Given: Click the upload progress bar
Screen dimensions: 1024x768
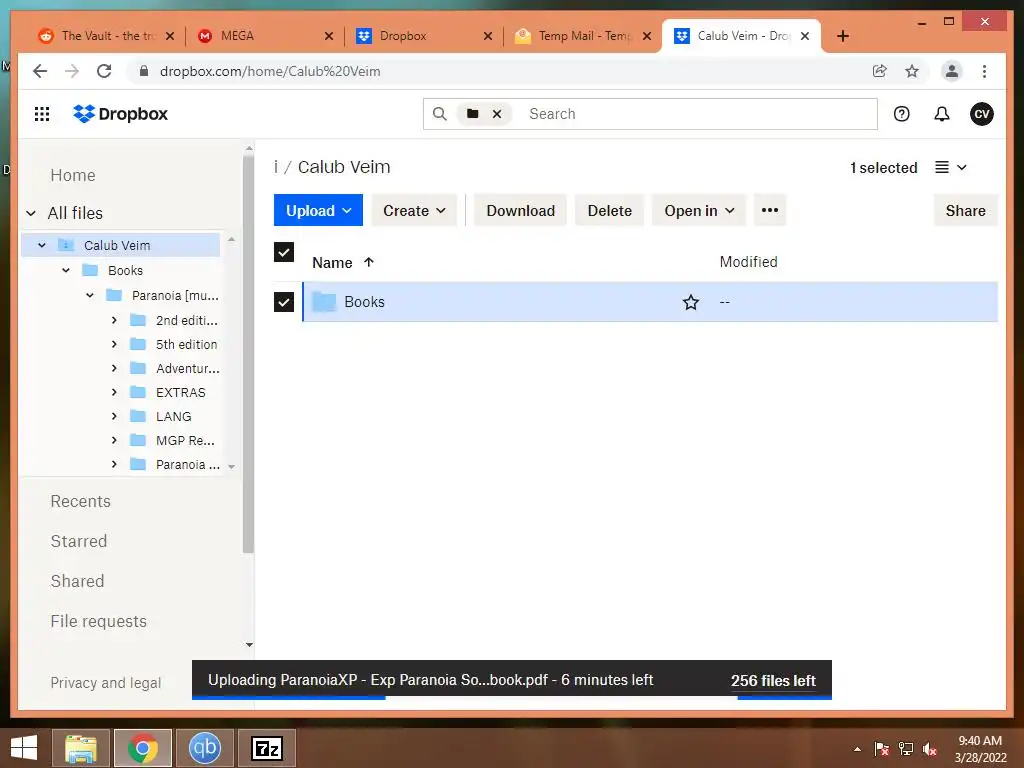Looking at the screenshot, I should coord(511,697).
